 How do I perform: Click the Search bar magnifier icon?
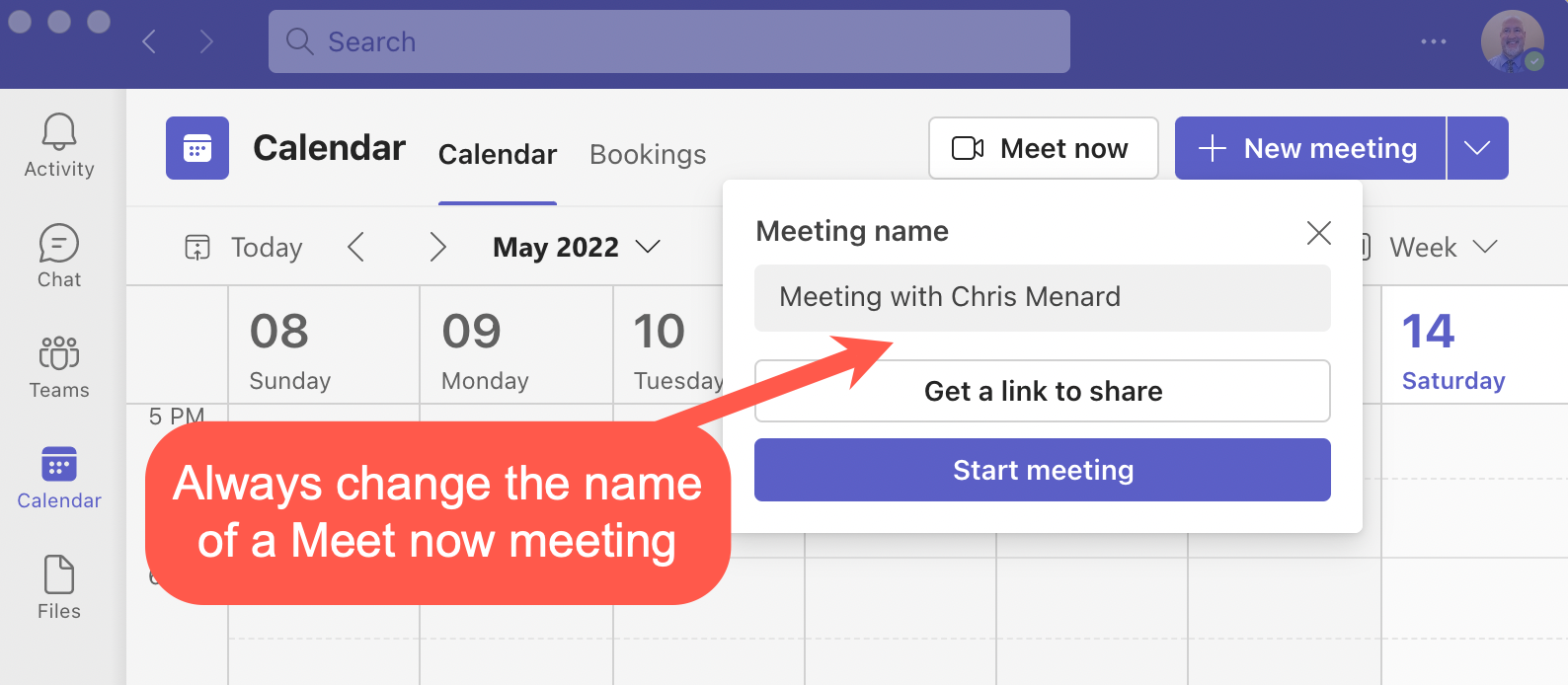pyautogui.click(x=299, y=41)
